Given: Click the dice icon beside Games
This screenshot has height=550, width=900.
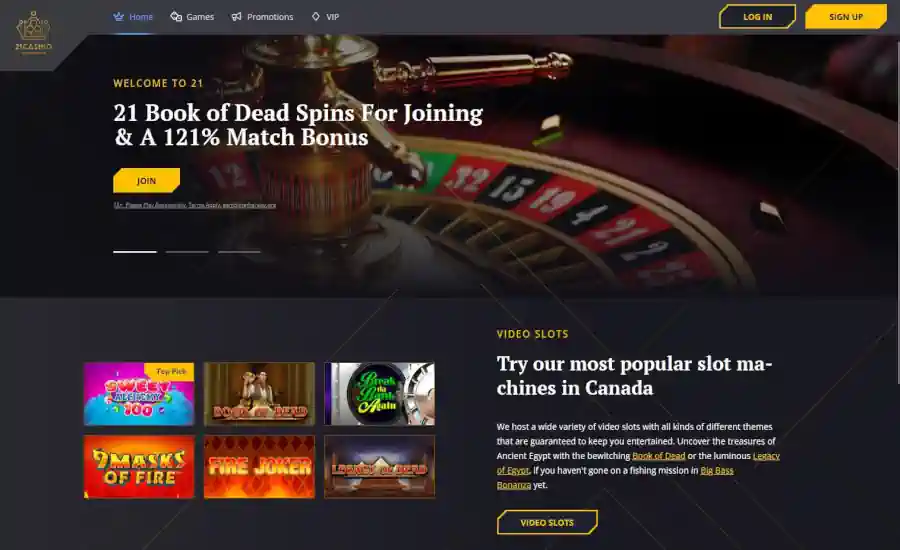Looking at the screenshot, I should 176,17.
